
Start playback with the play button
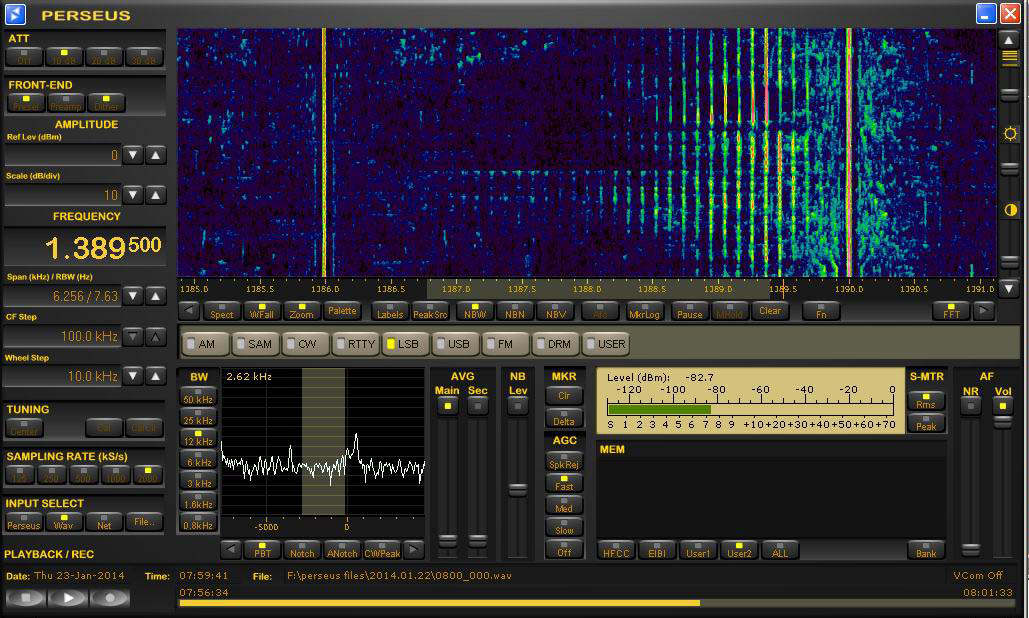click(x=68, y=598)
